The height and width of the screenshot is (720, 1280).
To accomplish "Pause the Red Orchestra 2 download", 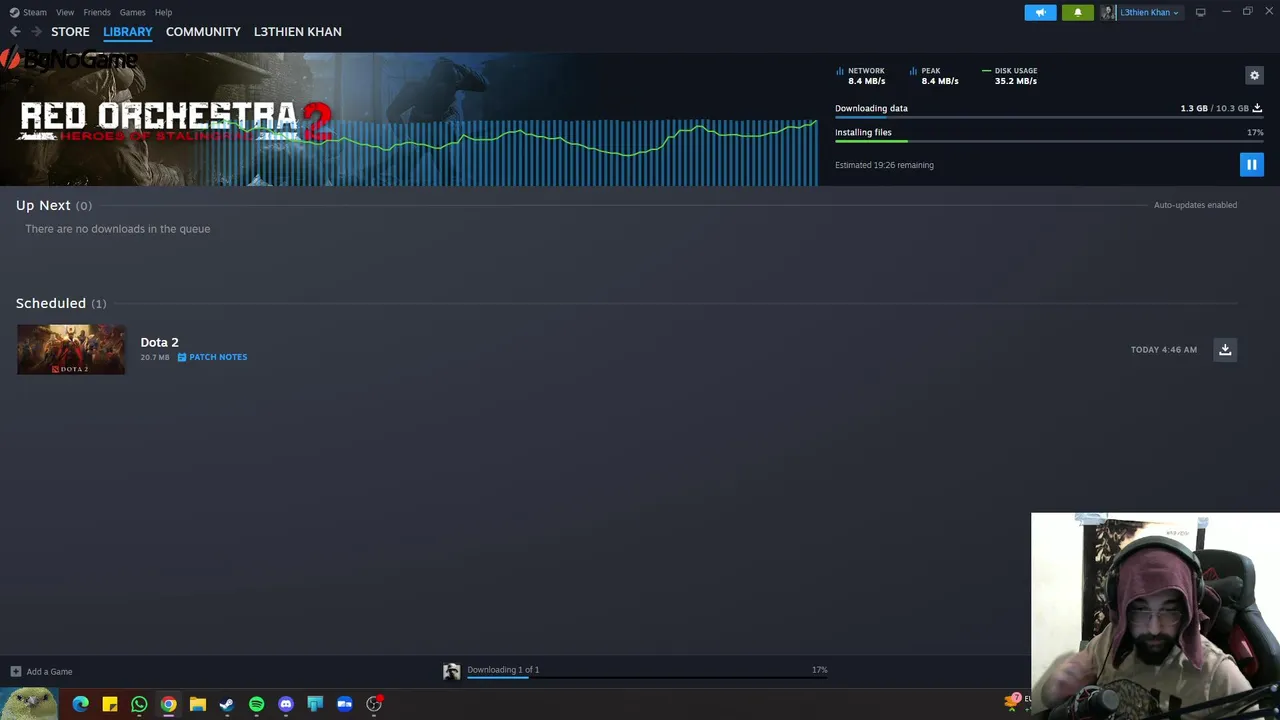I will [x=1251, y=165].
